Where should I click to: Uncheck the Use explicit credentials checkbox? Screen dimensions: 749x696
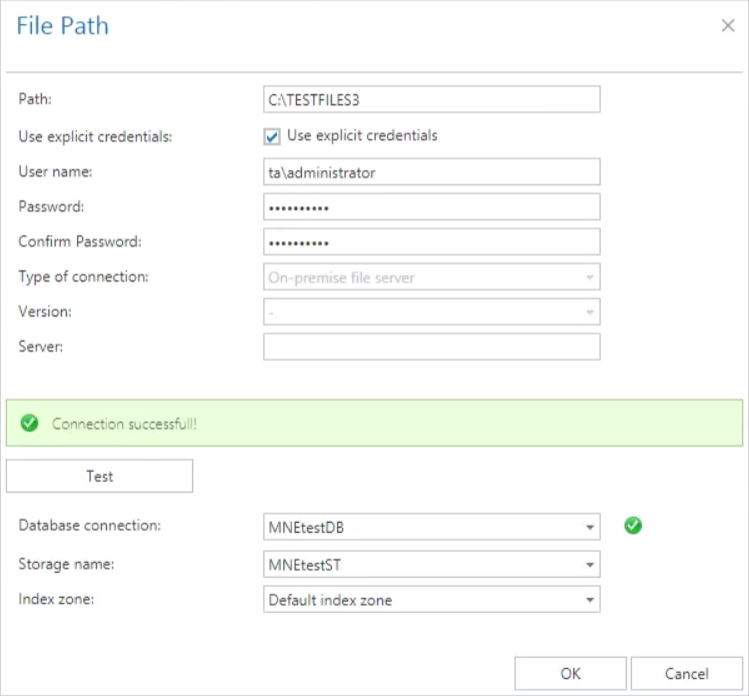point(272,136)
